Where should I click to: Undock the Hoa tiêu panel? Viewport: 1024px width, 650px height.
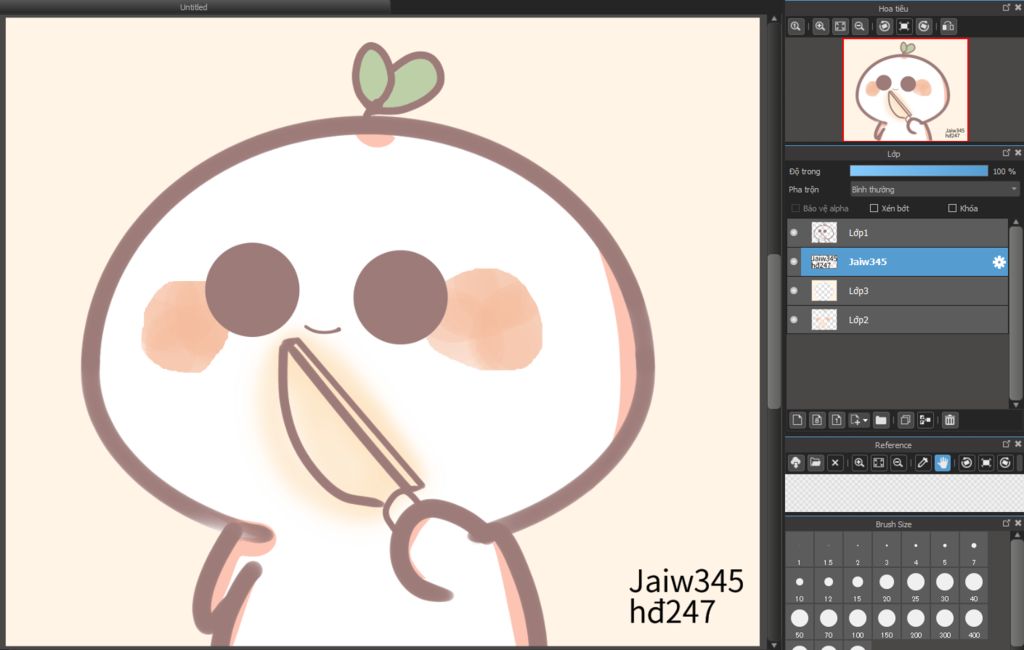pyautogui.click(x=1006, y=8)
